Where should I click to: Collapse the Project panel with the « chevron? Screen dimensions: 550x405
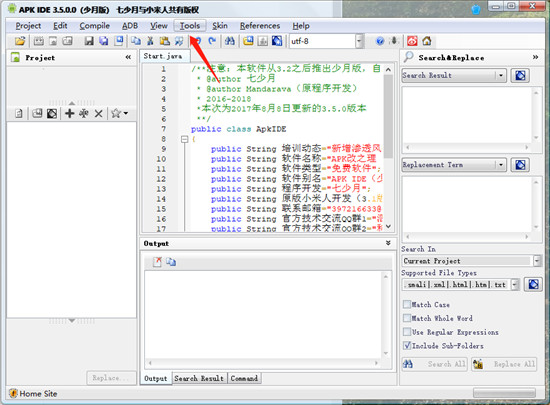128,57
